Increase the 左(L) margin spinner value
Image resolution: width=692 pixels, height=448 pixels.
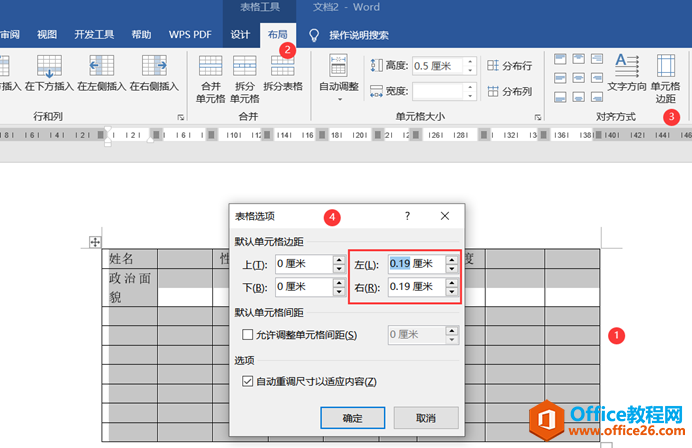451,260
